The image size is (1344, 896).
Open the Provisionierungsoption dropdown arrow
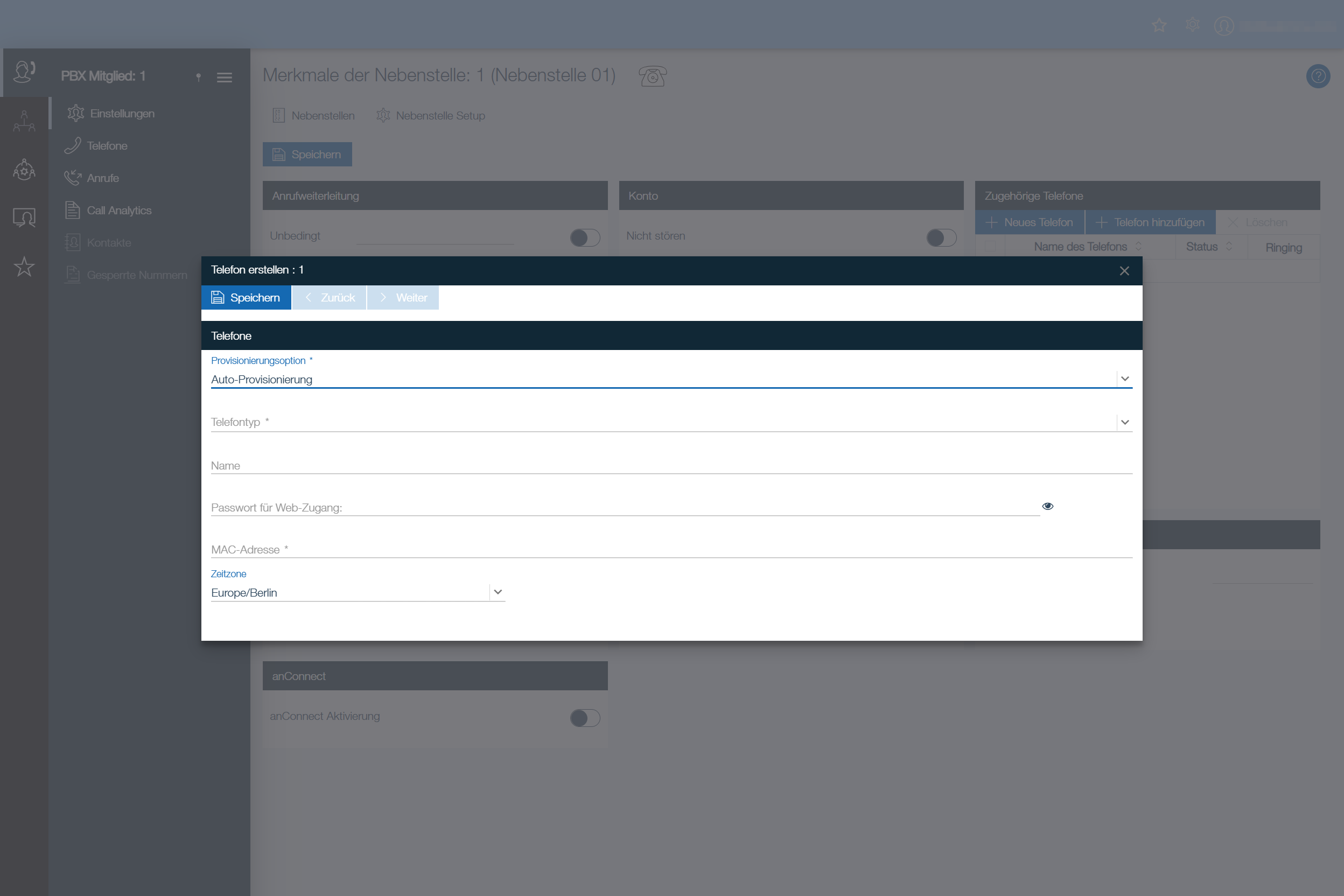point(1124,379)
